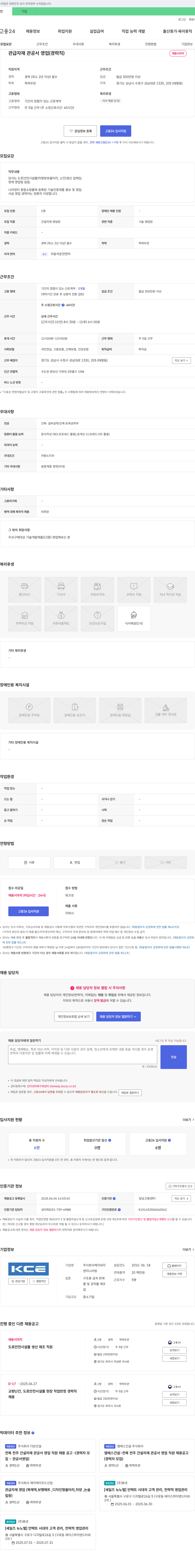This screenshot has height=1568, width=195.
Task: Open the 채용정보 menu
Action: coord(33,31)
